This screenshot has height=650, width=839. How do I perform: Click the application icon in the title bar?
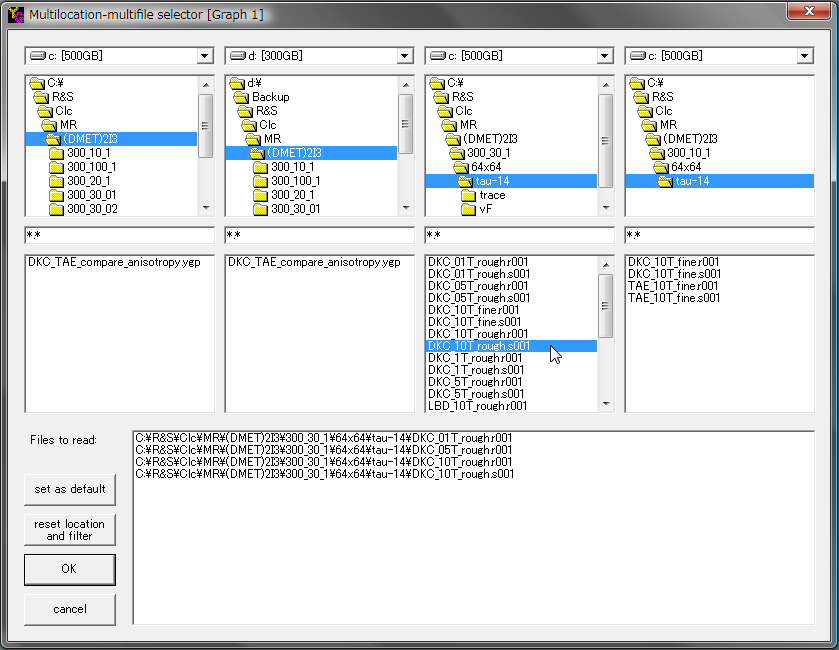pos(15,14)
